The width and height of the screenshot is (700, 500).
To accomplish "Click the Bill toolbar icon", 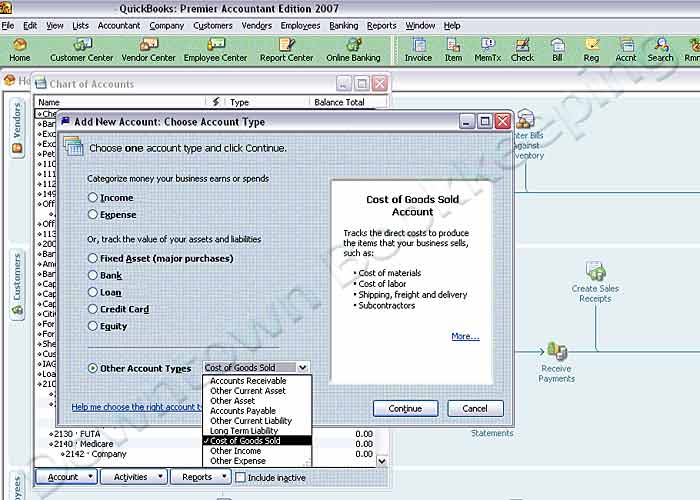I will point(557,50).
